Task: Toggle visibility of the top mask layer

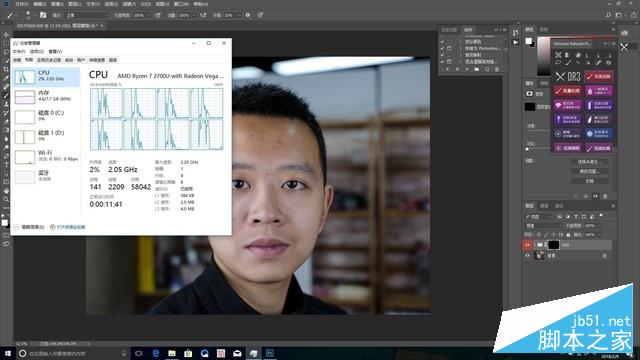Action: tap(527, 244)
